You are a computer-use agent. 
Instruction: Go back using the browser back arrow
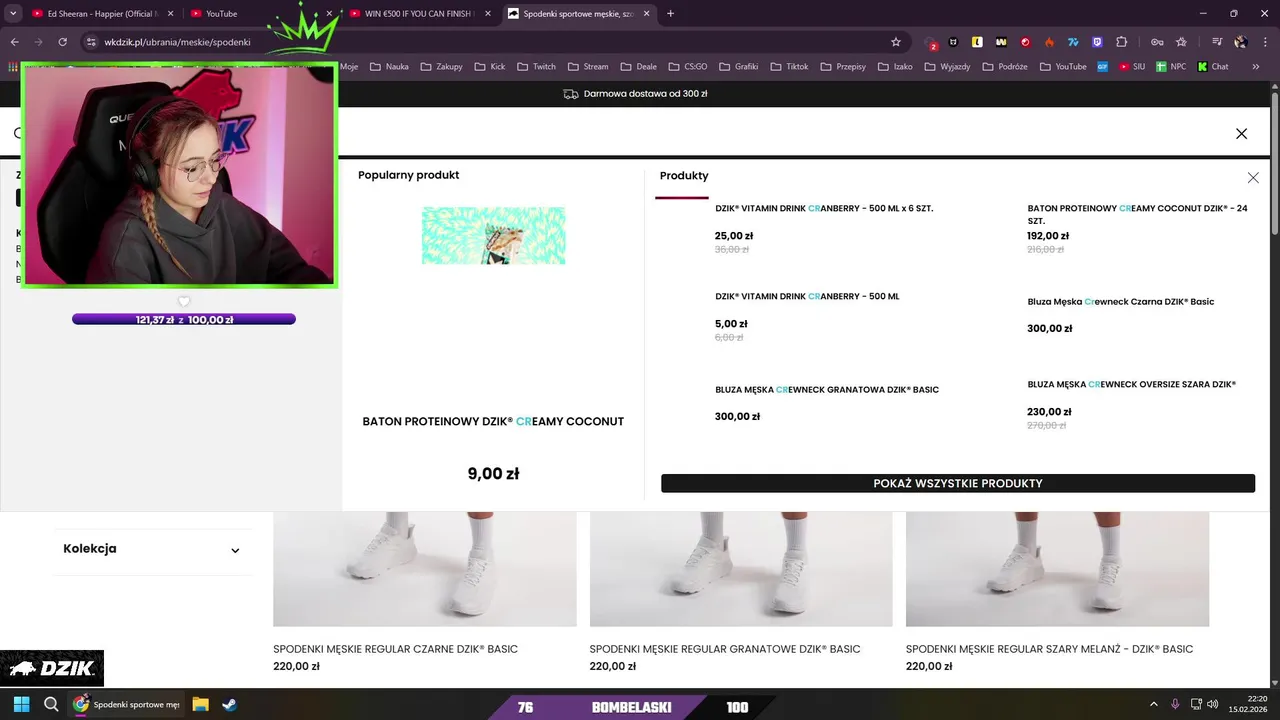click(14, 42)
